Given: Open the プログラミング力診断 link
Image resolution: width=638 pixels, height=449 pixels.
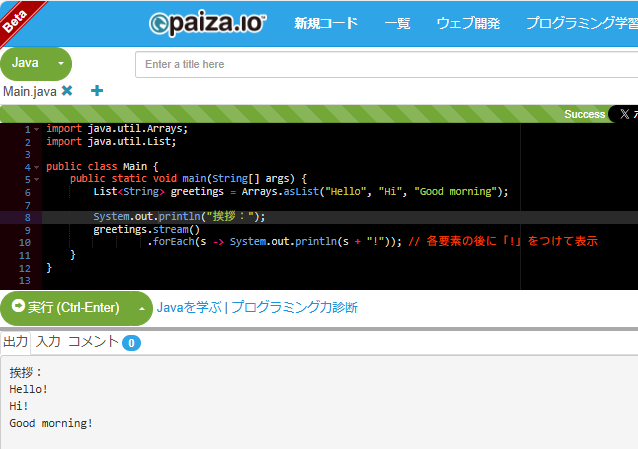Looking at the screenshot, I should coord(295,308).
